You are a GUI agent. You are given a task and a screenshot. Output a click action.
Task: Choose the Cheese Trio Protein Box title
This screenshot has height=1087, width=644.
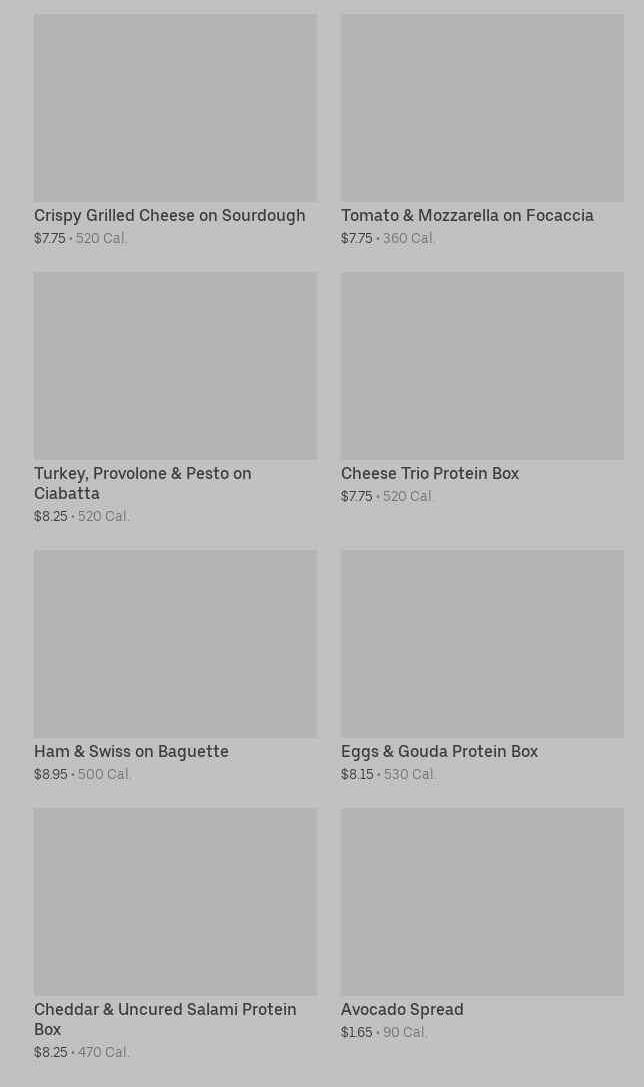pos(430,474)
